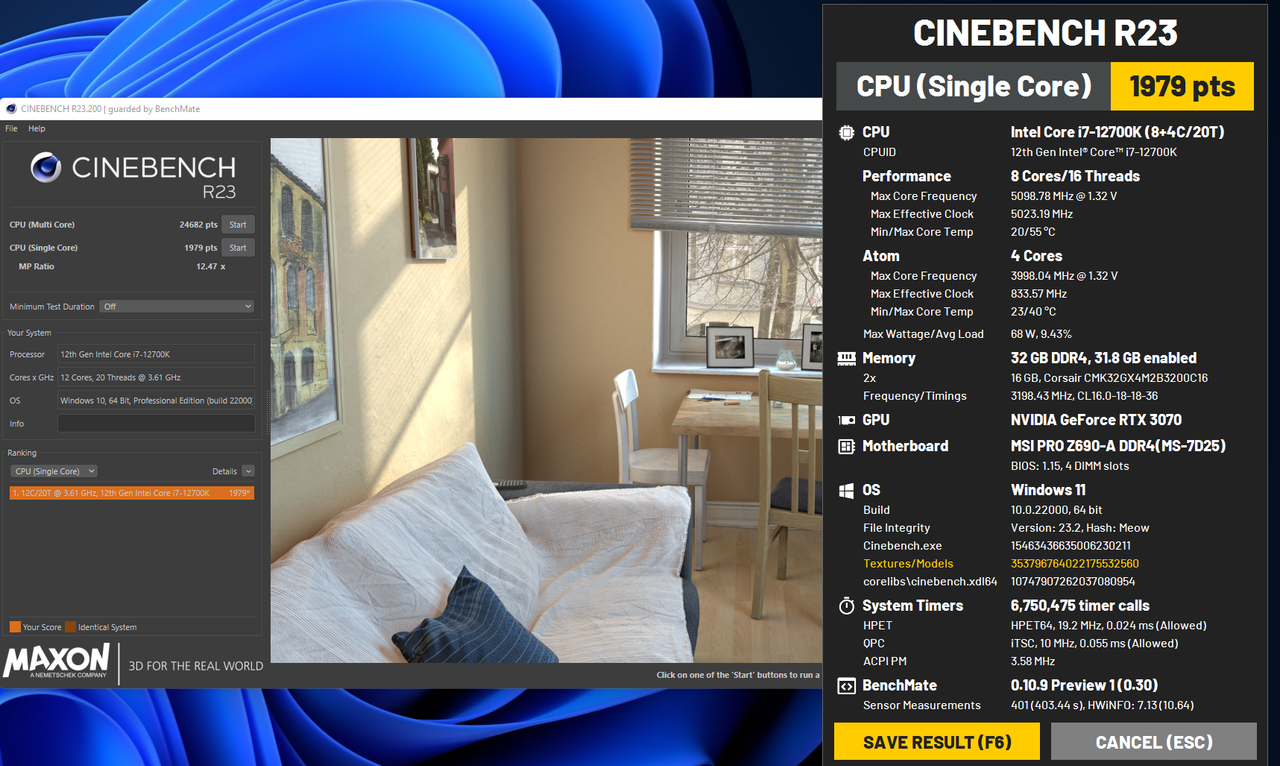Click the MP Ratio 12.47 x value
The image size is (1280, 766).
click(x=210, y=266)
